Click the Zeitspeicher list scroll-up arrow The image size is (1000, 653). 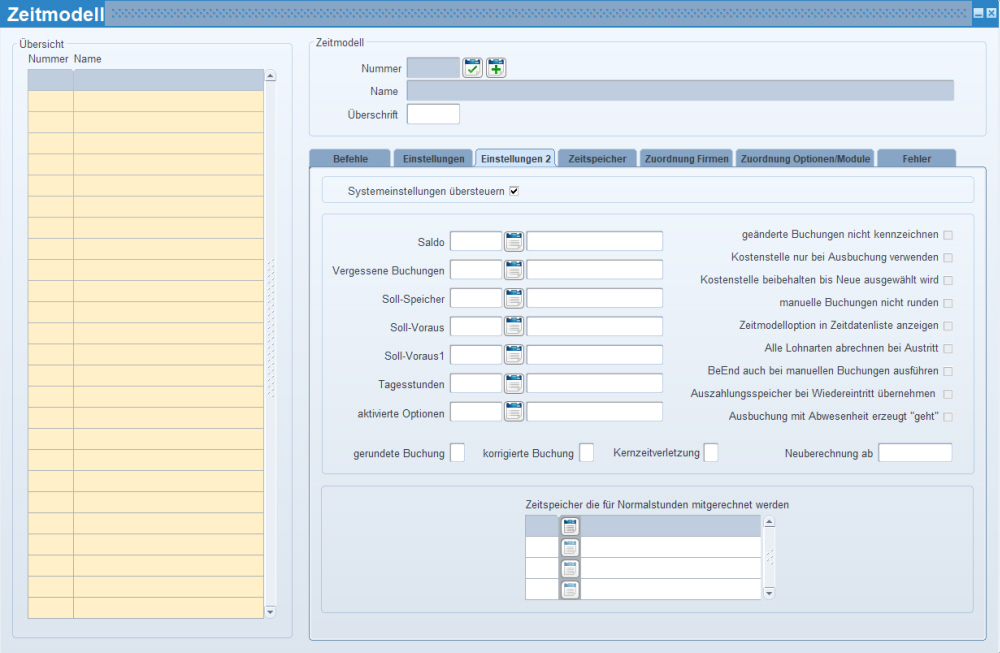pyautogui.click(x=769, y=522)
